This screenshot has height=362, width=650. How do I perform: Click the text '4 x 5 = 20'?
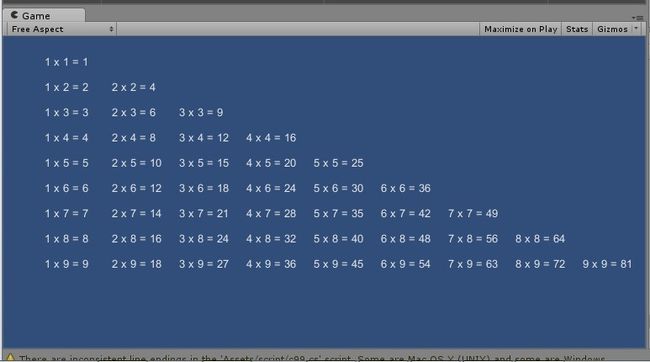click(x=271, y=163)
